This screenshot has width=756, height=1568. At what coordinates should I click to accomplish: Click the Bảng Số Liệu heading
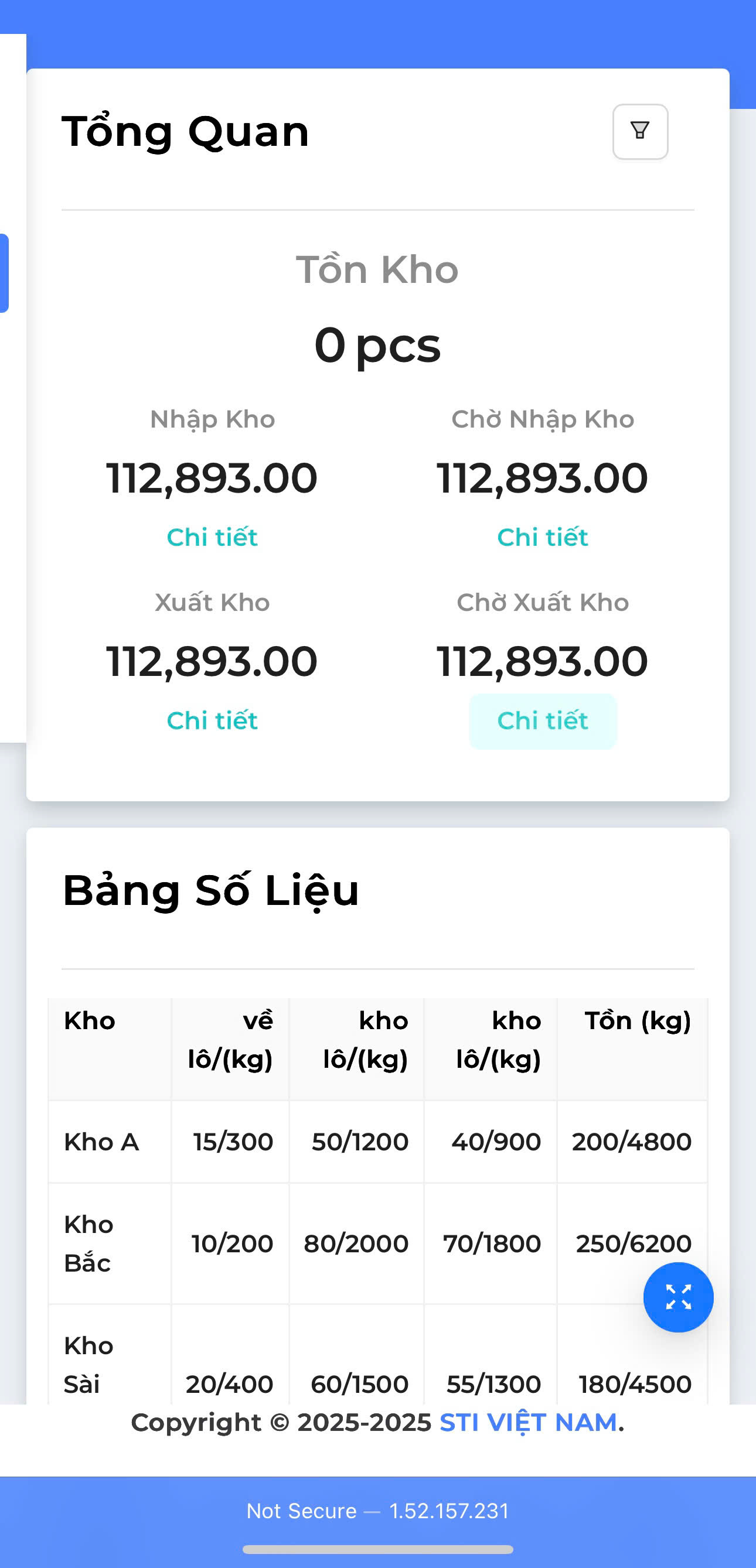click(211, 890)
